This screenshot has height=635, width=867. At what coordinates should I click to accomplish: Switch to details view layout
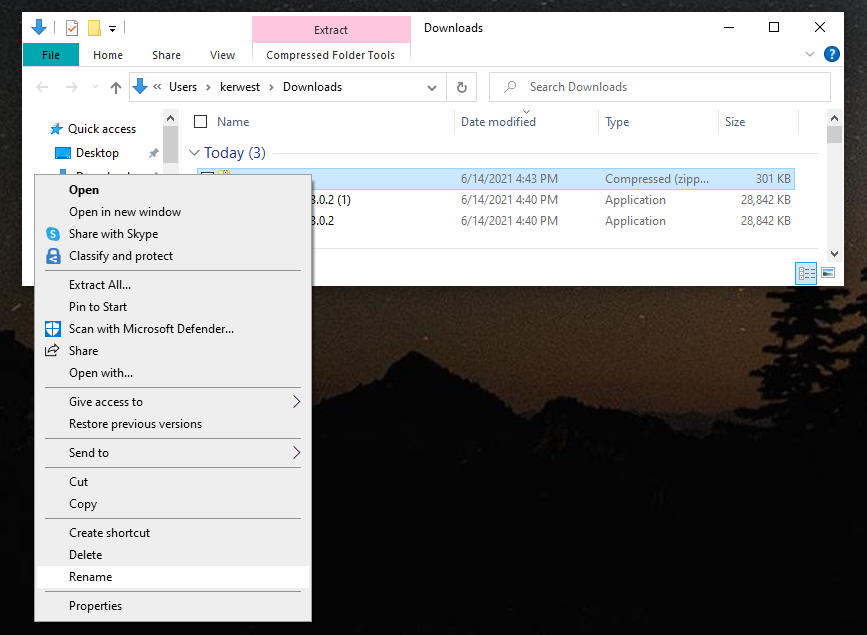click(x=806, y=273)
